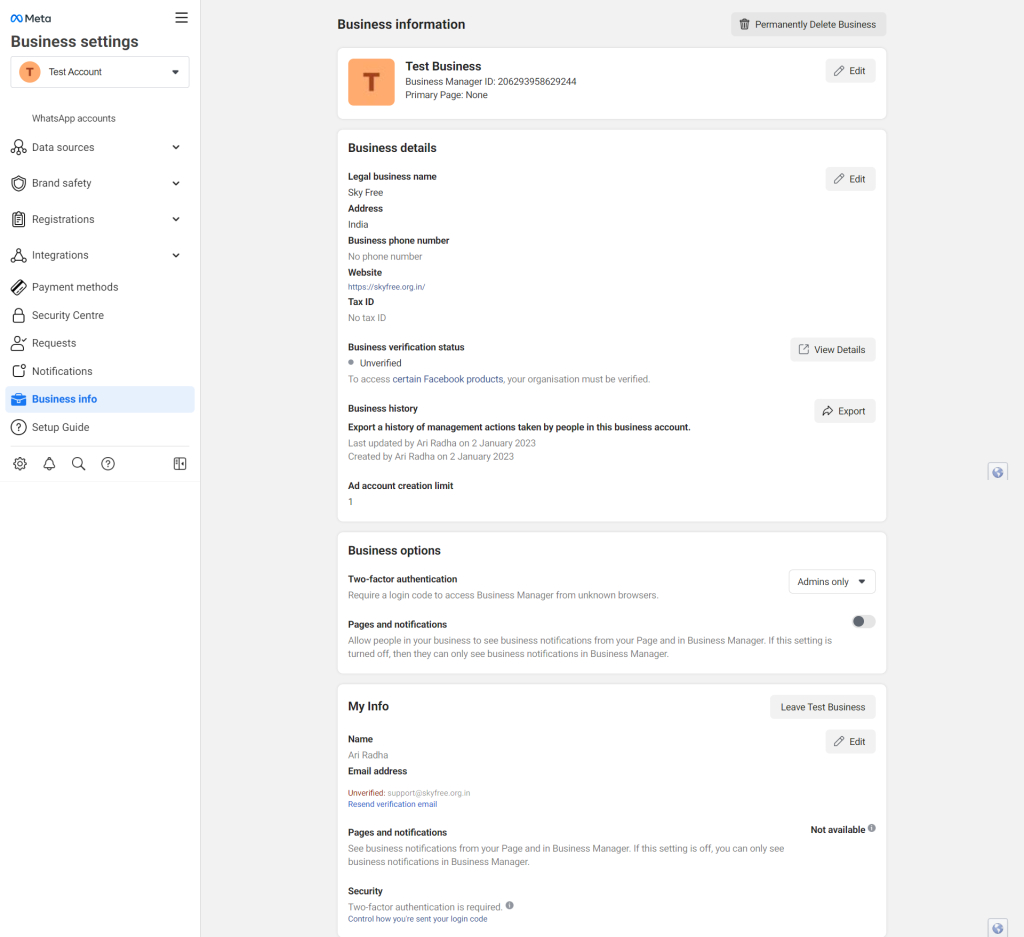The image size is (1024, 937).
Task: Click the Security Centre lock icon
Action: coord(19,315)
